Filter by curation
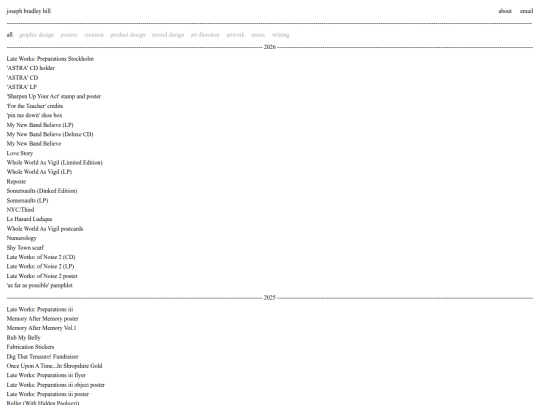The width and height of the screenshot is (540, 405). 94,35
